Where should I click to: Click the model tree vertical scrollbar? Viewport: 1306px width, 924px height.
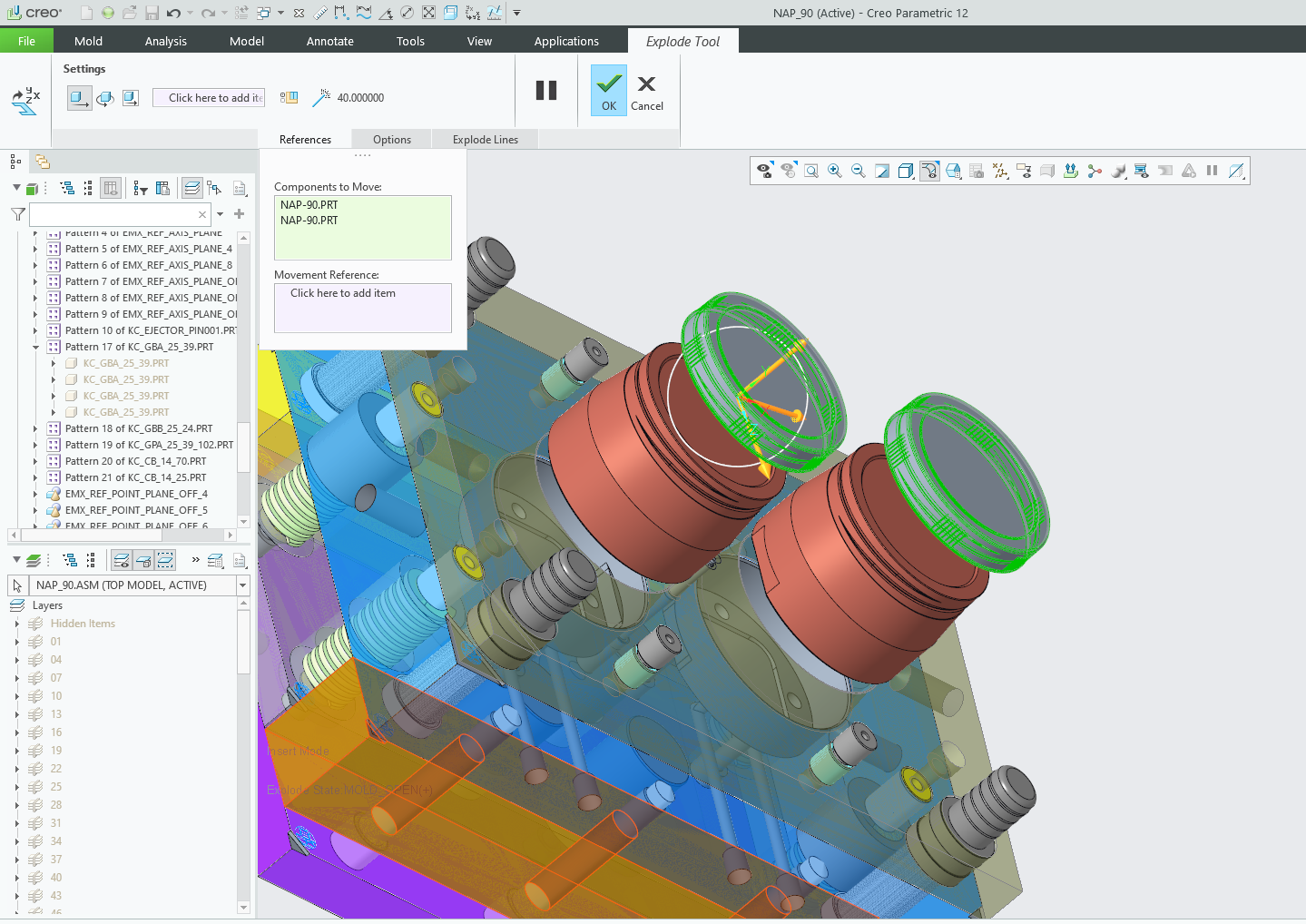click(243, 445)
